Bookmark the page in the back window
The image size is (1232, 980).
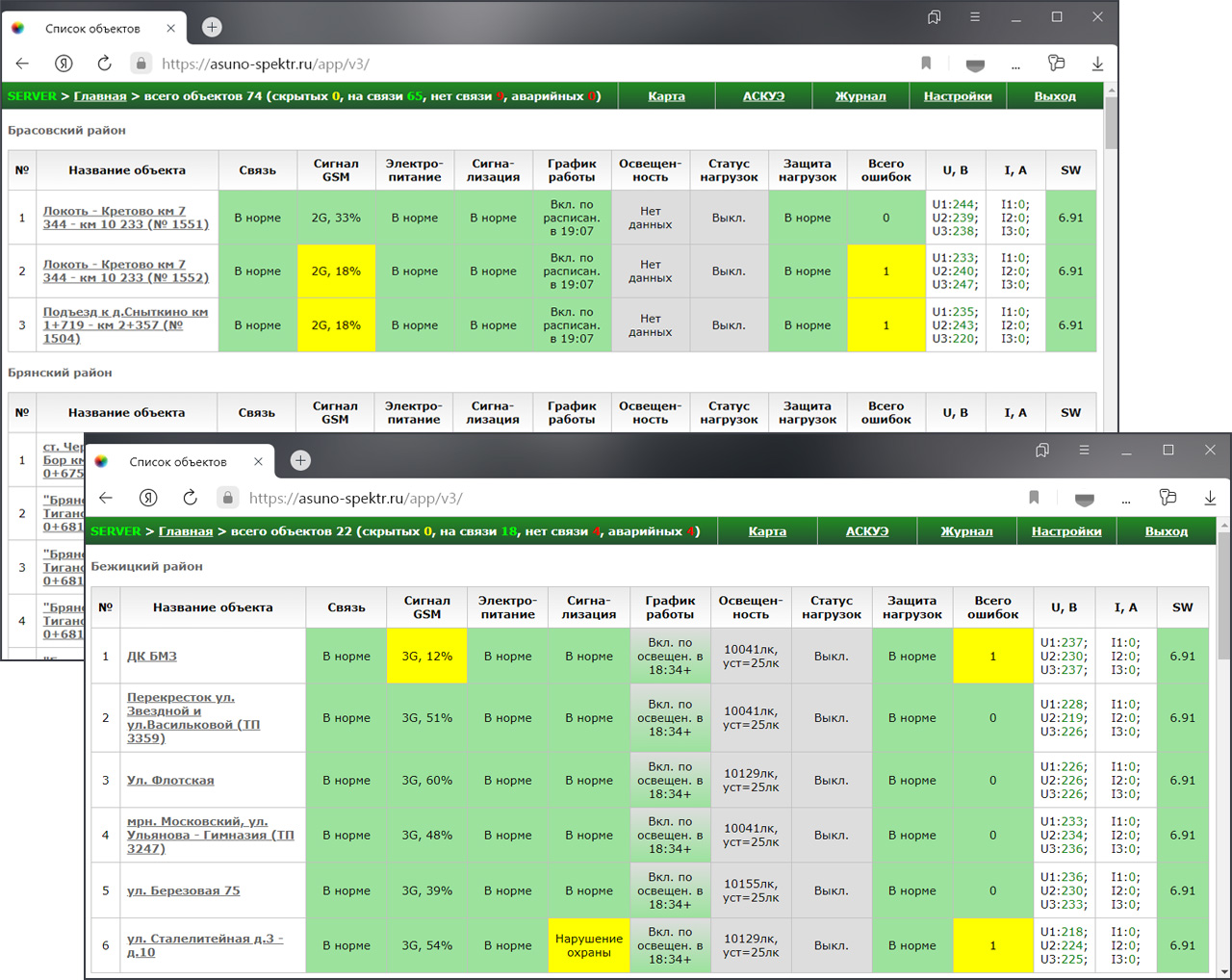(x=926, y=64)
